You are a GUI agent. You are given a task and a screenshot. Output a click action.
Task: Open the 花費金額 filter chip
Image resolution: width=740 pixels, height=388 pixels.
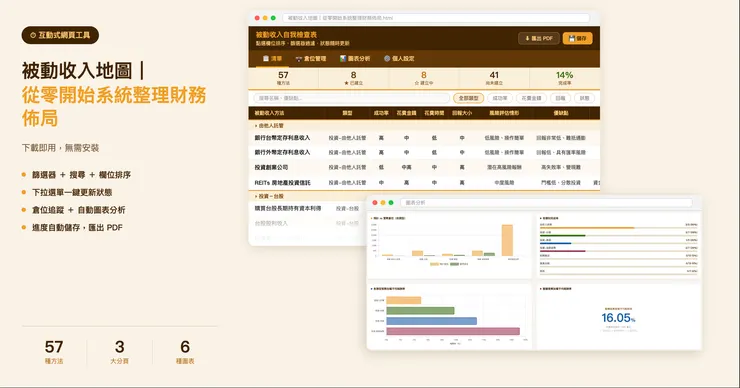[x=531, y=98]
